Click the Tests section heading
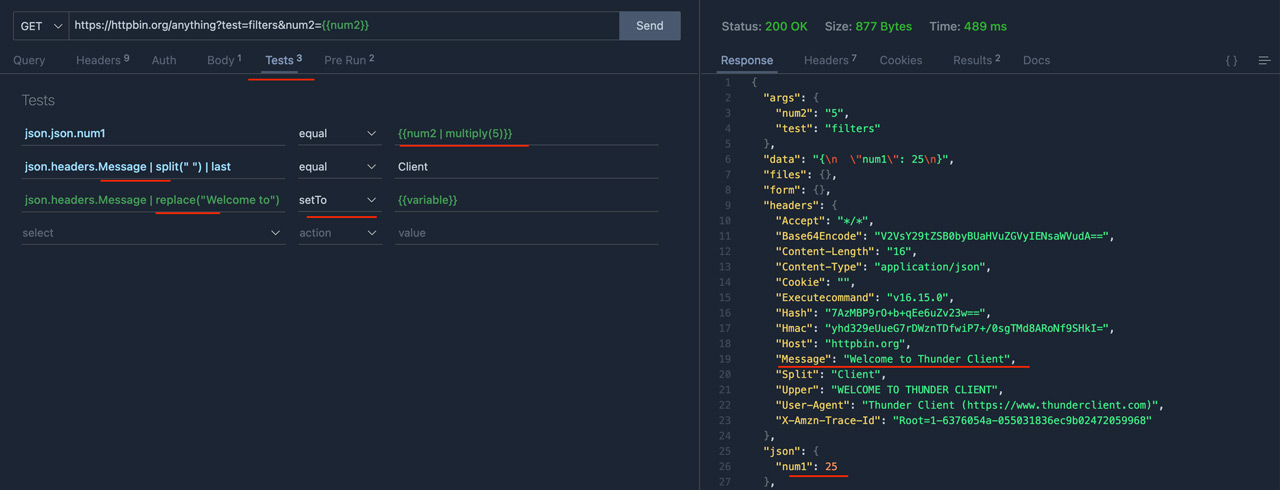 click(38, 100)
